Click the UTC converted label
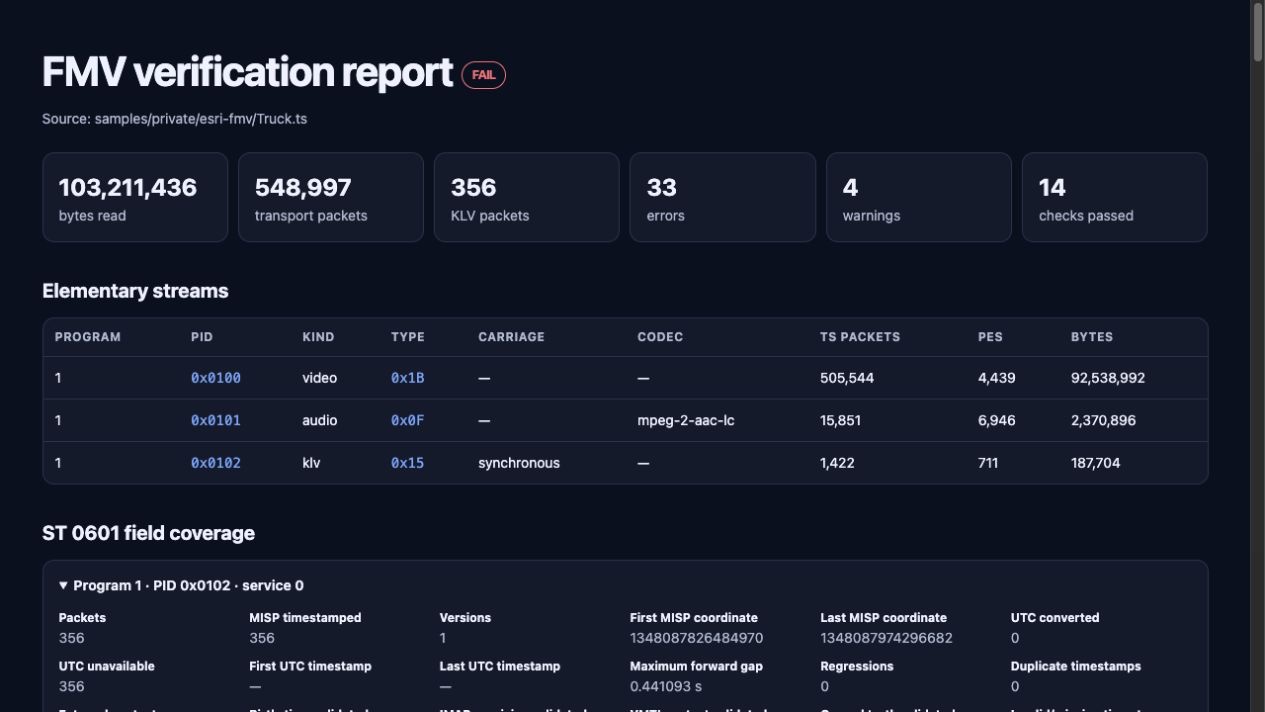1265x712 pixels. point(1055,618)
